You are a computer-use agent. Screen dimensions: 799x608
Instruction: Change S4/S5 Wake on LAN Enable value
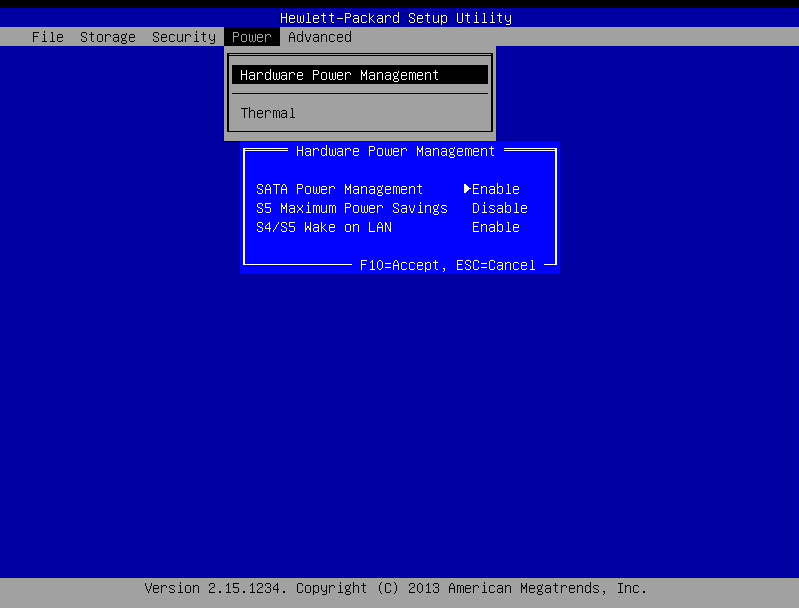[495, 227]
